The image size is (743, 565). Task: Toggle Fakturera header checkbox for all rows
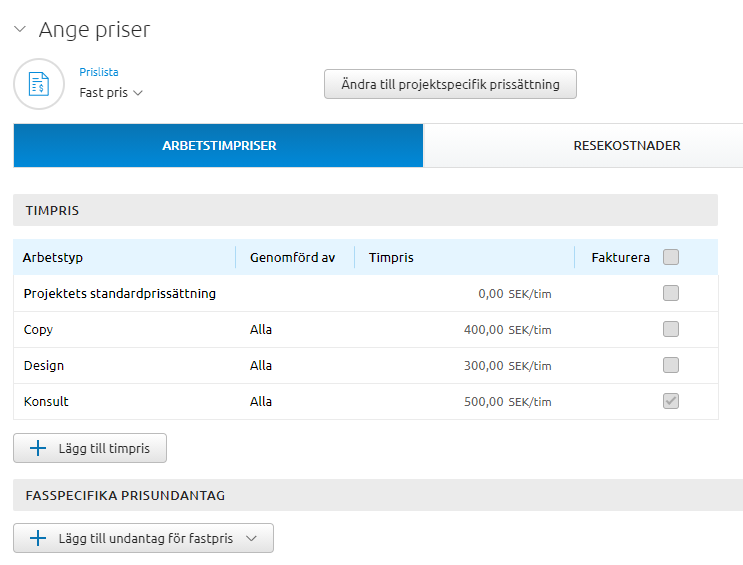click(671, 257)
